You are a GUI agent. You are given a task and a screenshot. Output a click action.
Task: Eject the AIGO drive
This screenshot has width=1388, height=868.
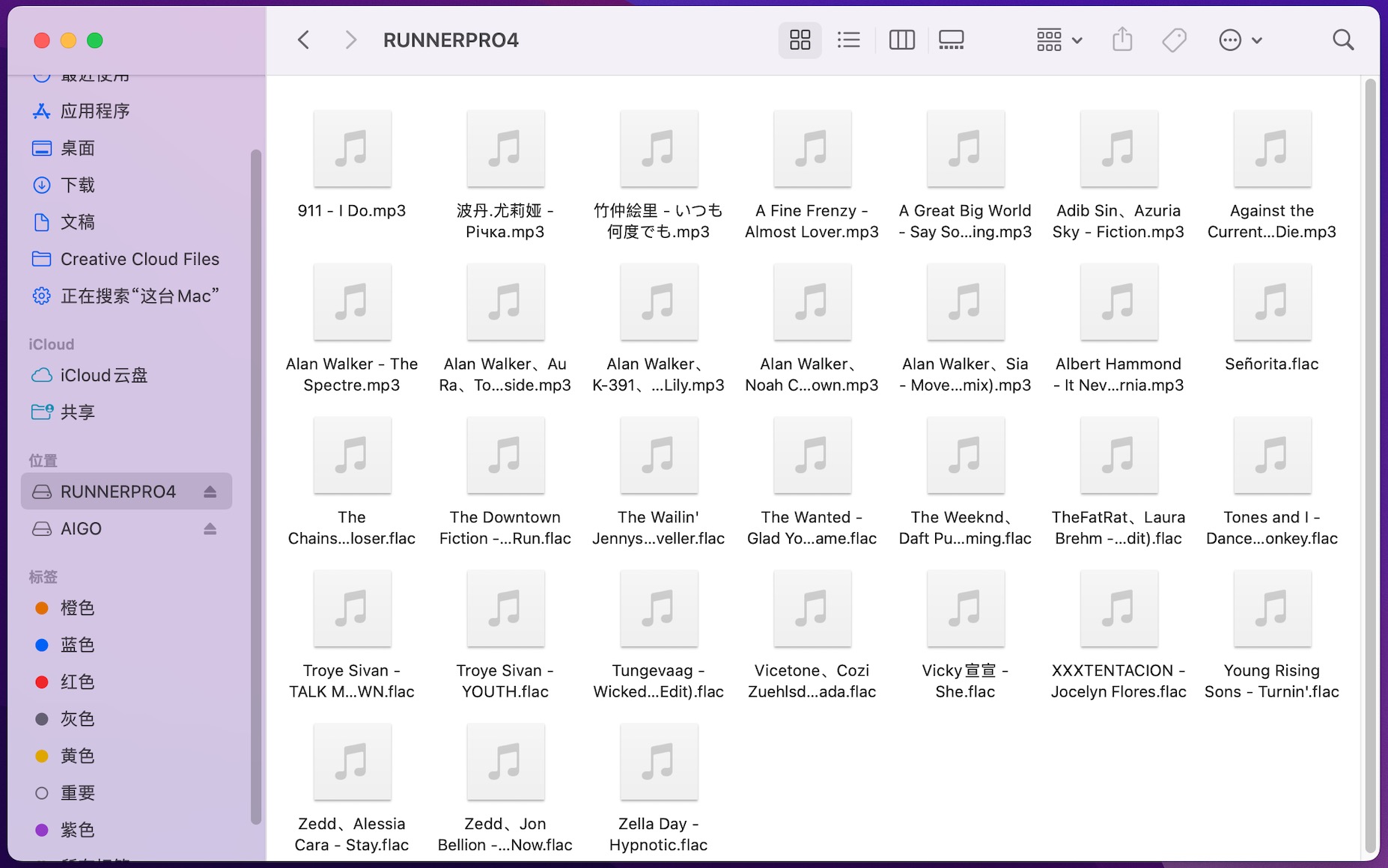coord(210,529)
